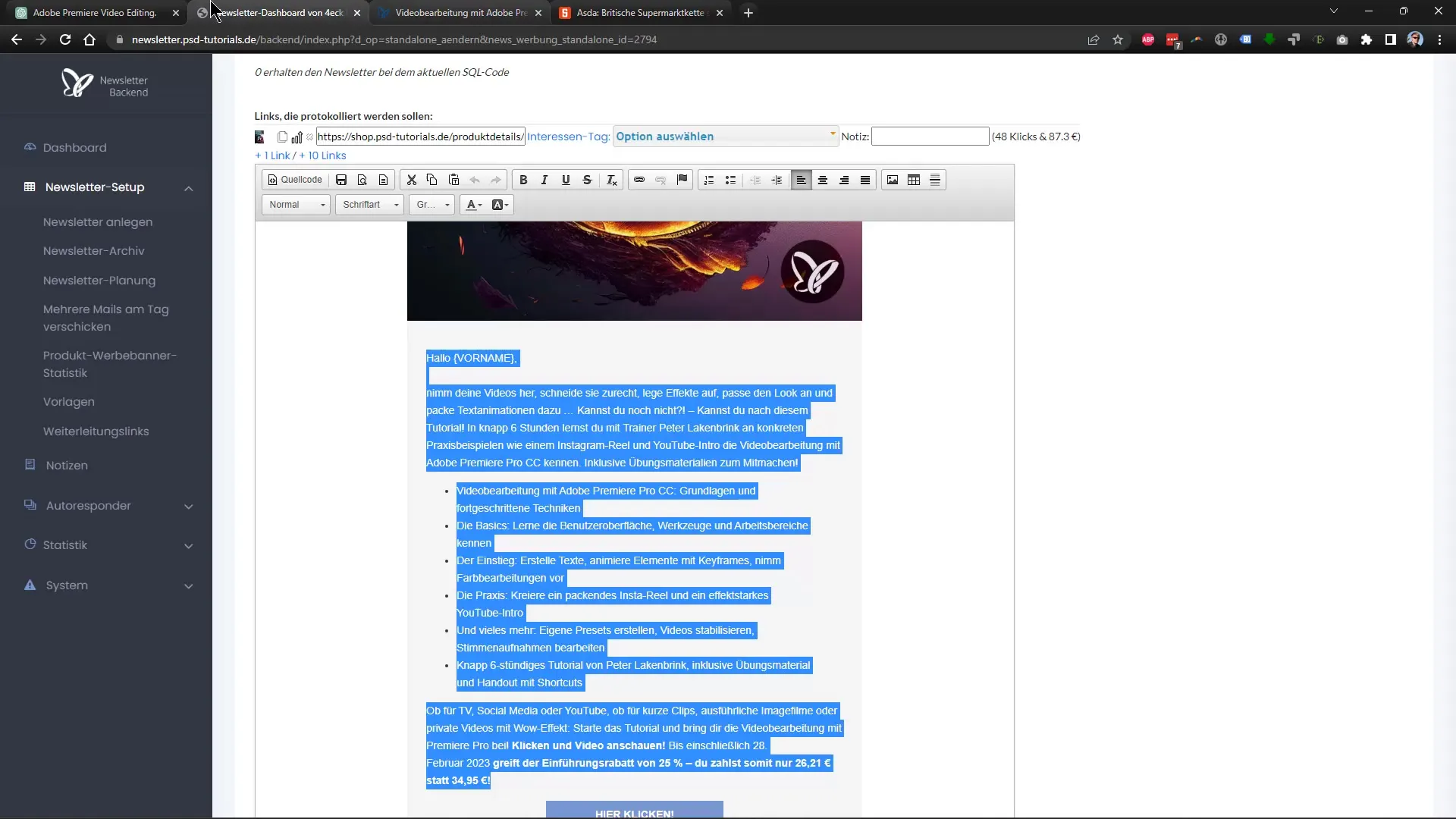
Task: Open the 'Option auswählen' Interessen-Tag dropdown
Action: [724, 136]
